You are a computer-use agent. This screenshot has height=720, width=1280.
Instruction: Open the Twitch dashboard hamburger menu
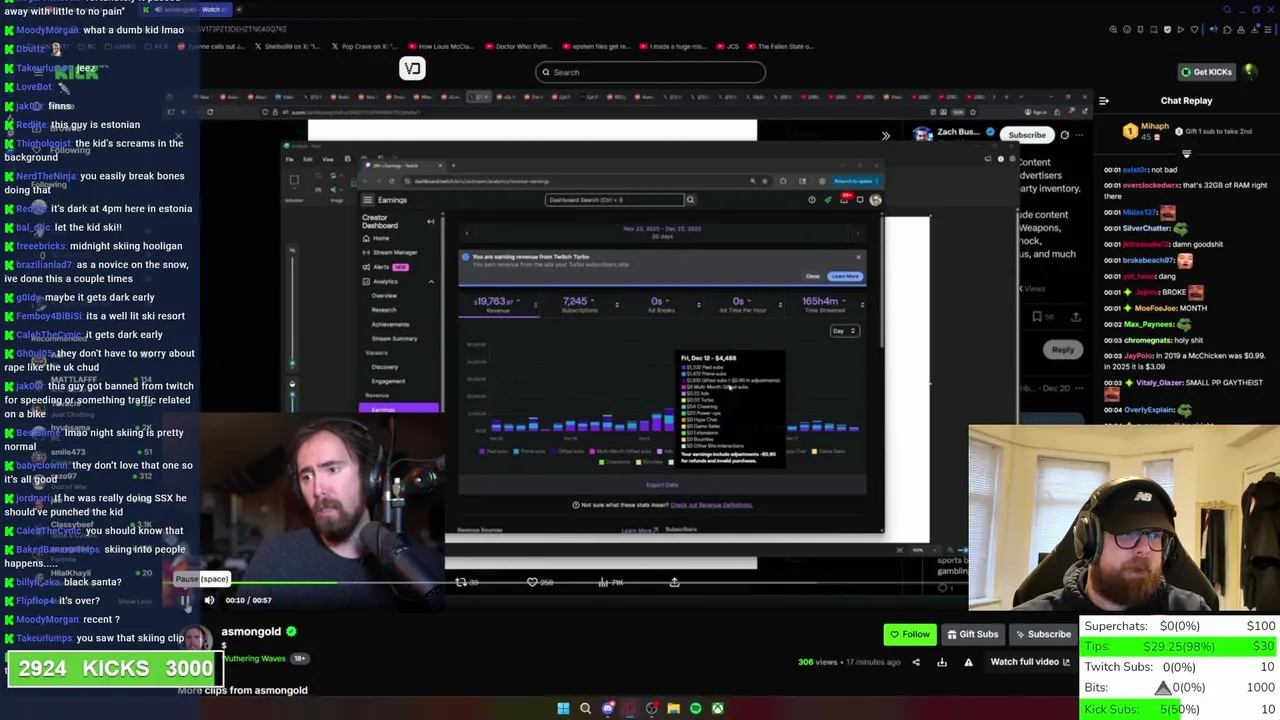coord(367,200)
